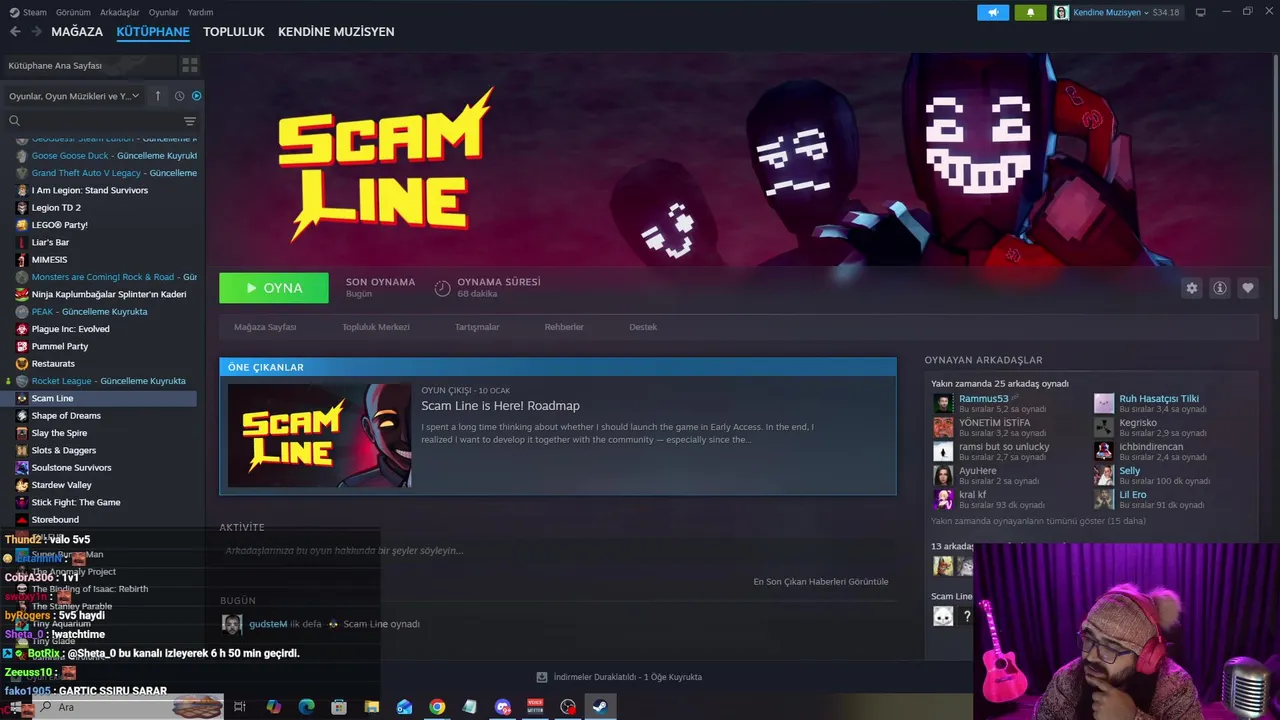The image size is (1280, 720).
Task: Click the library search magnifier
Action: click(x=14, y=121)
